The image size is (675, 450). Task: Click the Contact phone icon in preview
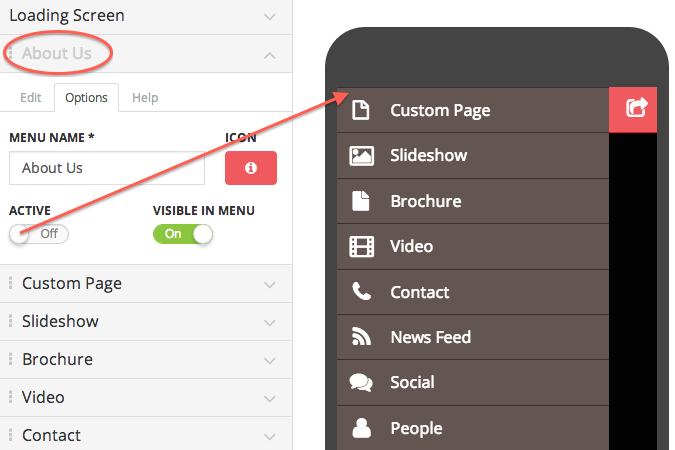361,292
